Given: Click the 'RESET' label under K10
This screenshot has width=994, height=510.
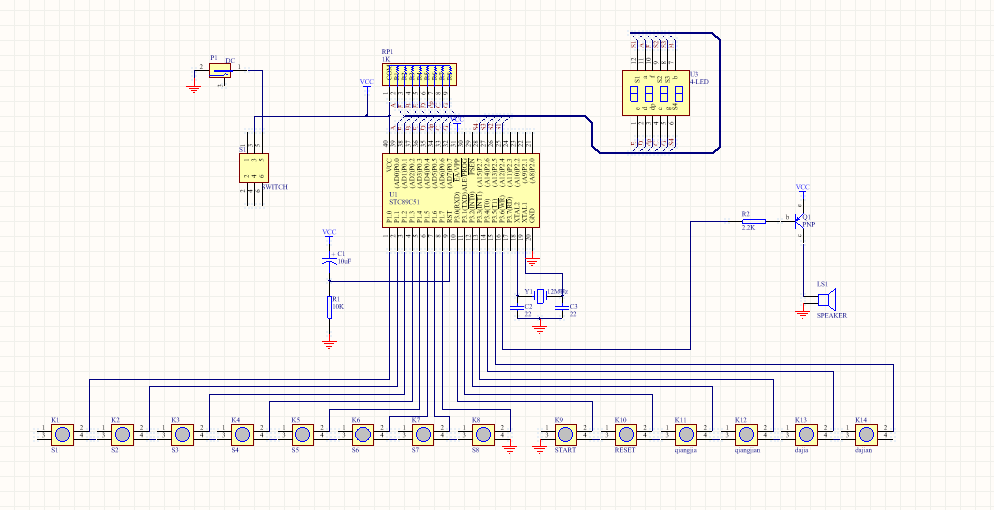Looking at the screenshot, I should tap(625, 450).
